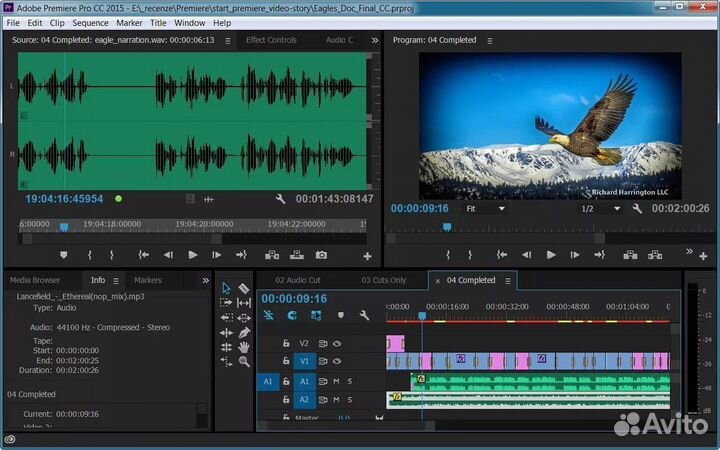The height and width of the screenshot is (450, 720).
Task: Toggle lock on track V2
Action: coord(286,343)
